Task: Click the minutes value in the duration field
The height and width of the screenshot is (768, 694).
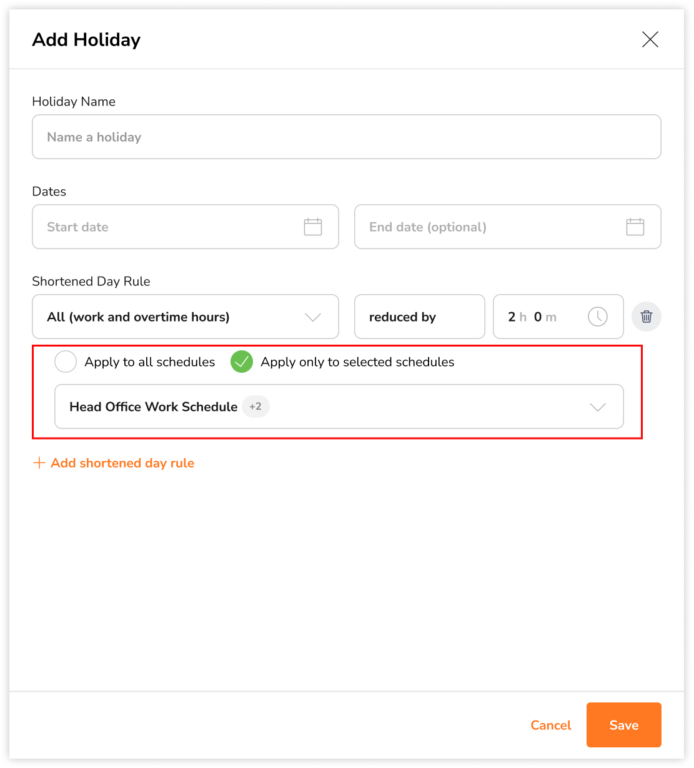Action: [539, 317]
